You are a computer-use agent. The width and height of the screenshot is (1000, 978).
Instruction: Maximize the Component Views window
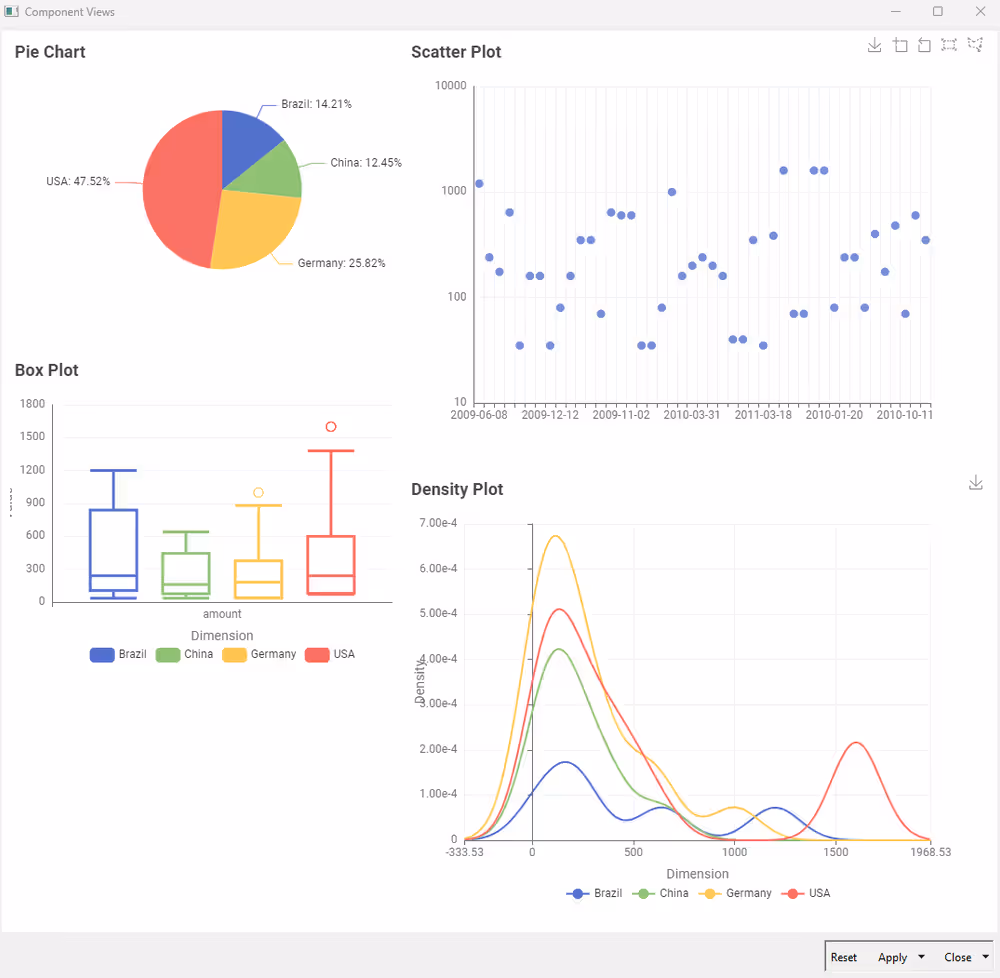point(937,12)
